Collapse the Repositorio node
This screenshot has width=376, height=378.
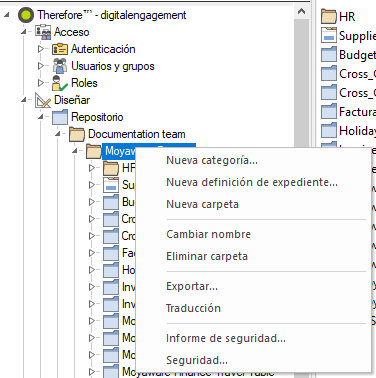point(41,117)
